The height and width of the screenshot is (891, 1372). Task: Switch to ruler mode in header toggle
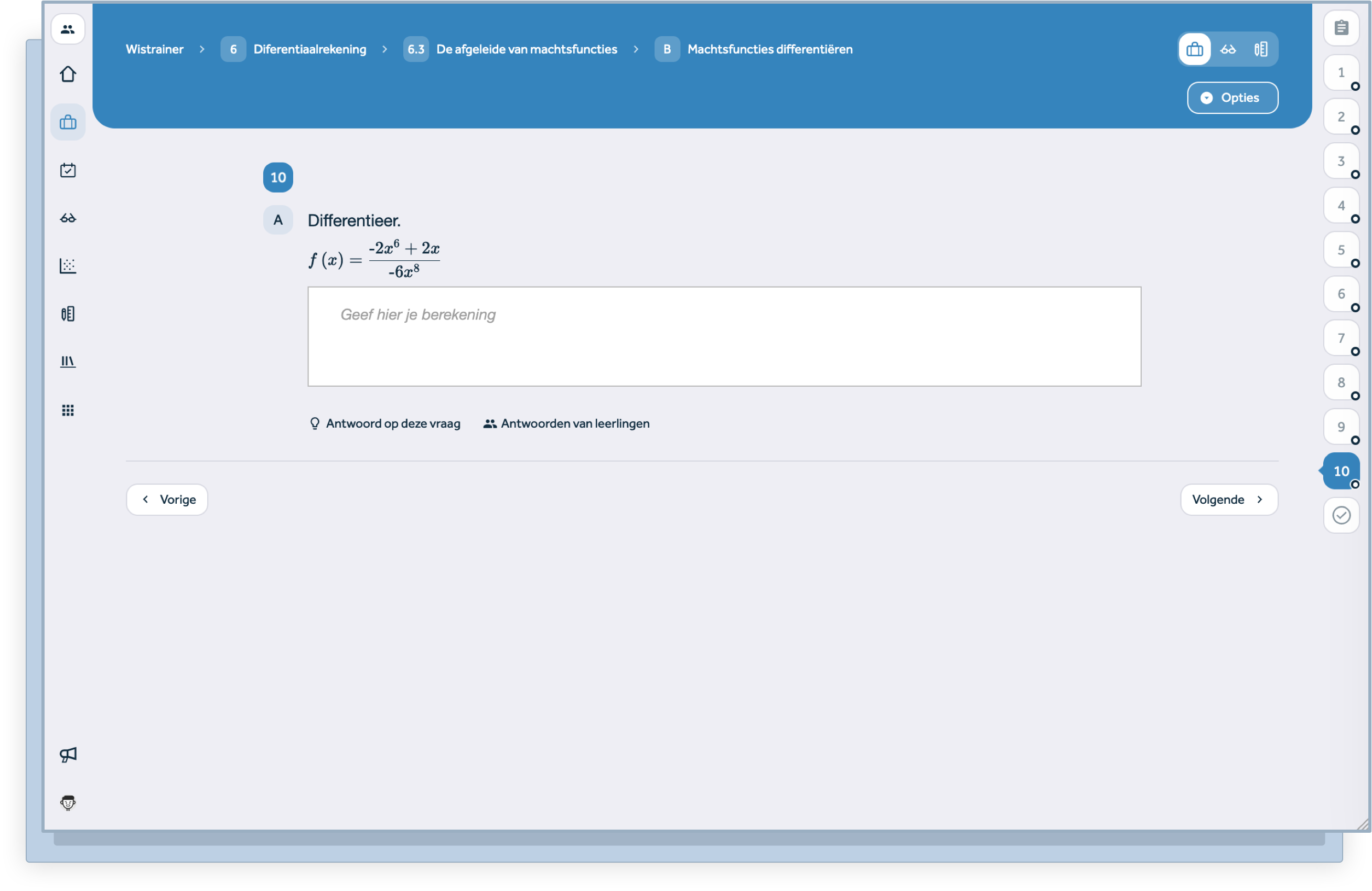[1261, 49]
